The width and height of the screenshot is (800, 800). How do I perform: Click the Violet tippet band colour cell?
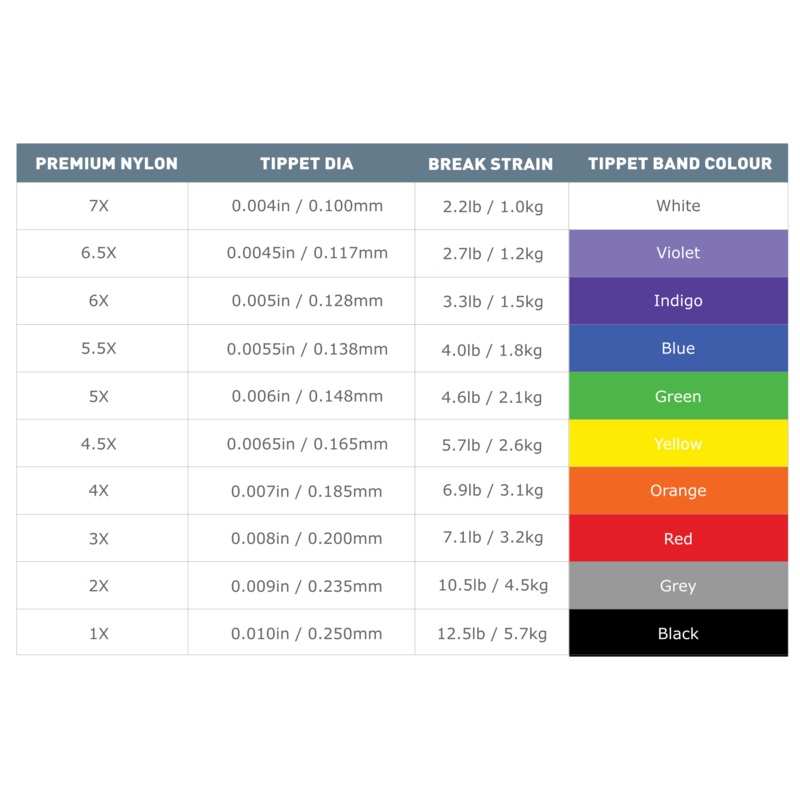coord(678,253)
